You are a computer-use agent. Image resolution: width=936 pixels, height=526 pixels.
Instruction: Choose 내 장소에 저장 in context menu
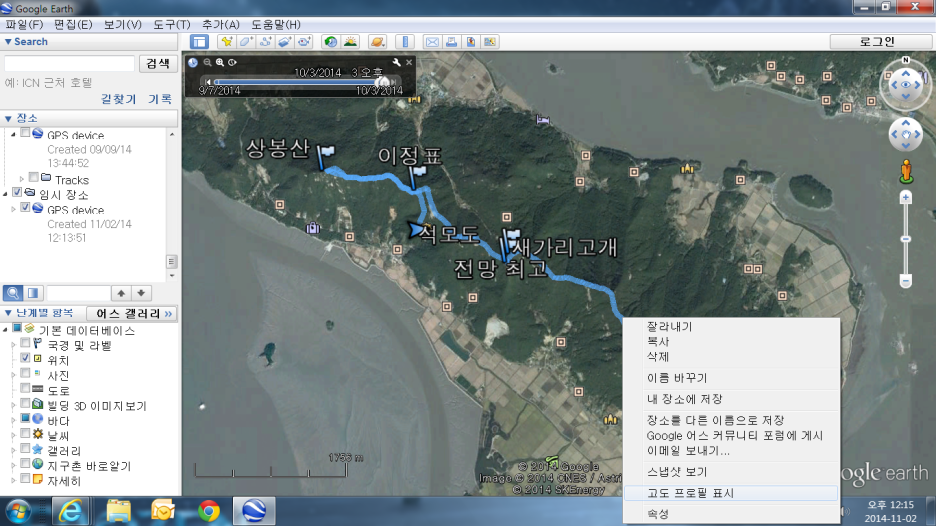731,399
